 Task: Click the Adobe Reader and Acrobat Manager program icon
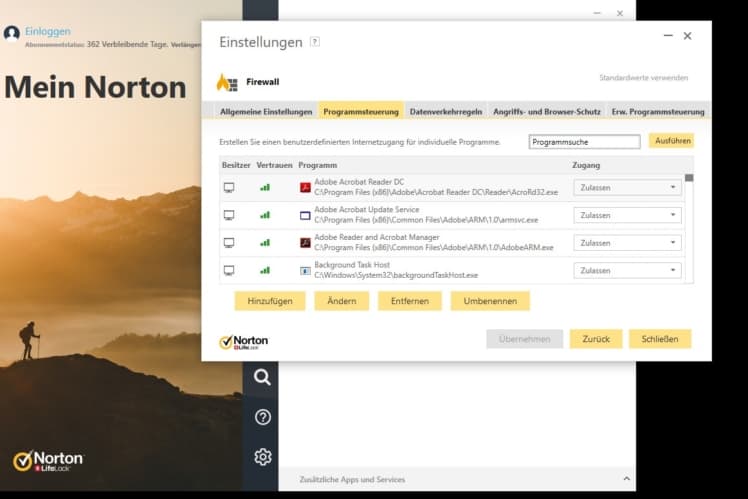point(305,243)
